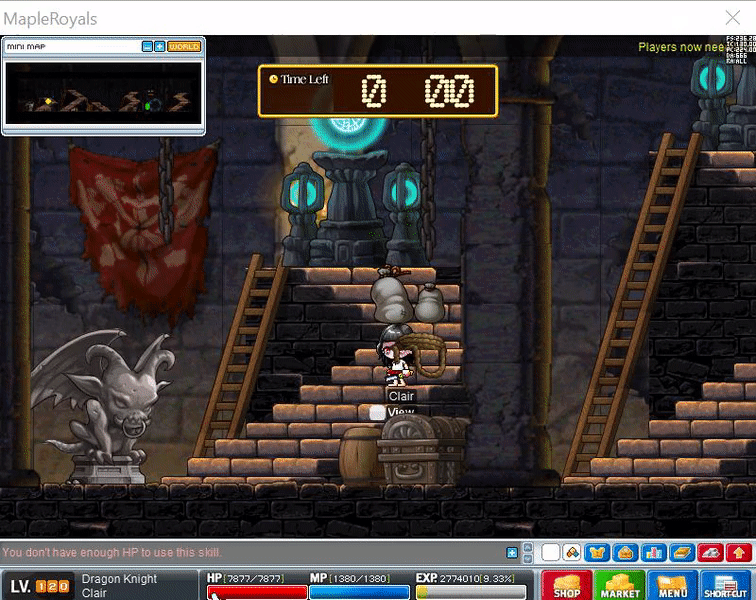Open the equipment window shirt icon
The width and height of the screenshot is (756, 600).
(x=597, y=553)
